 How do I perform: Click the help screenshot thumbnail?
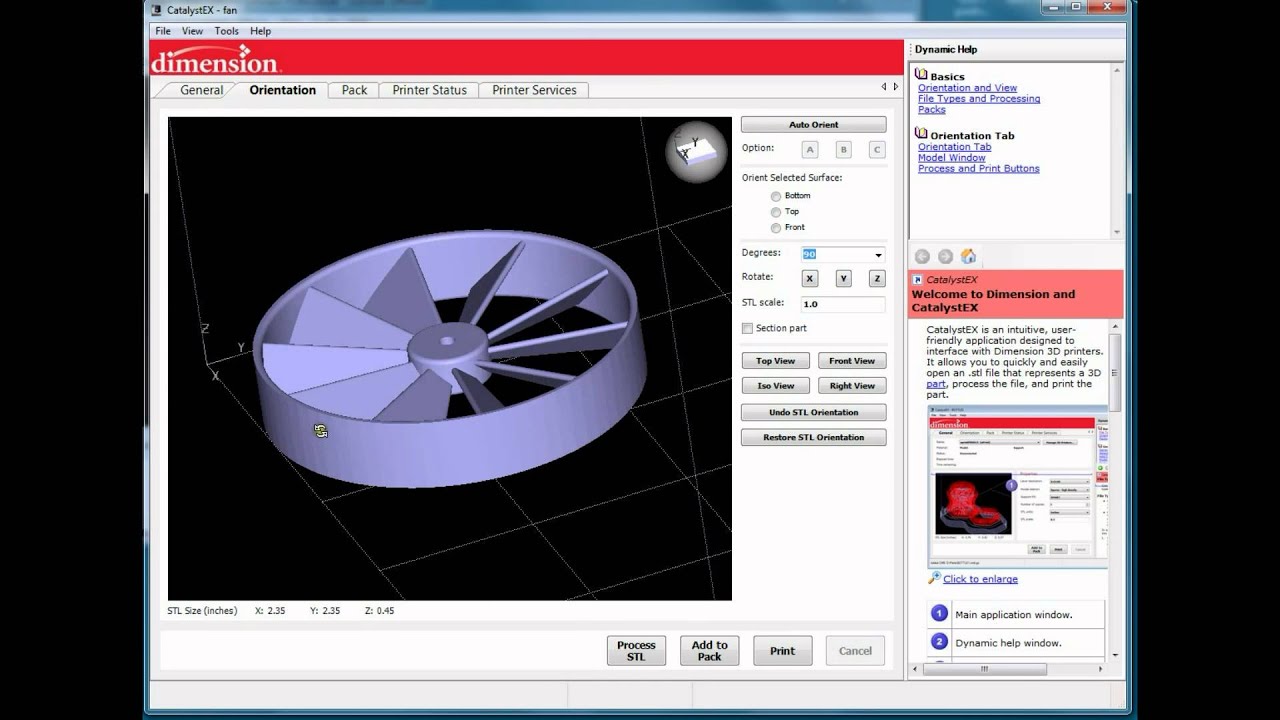(1017, 486)
